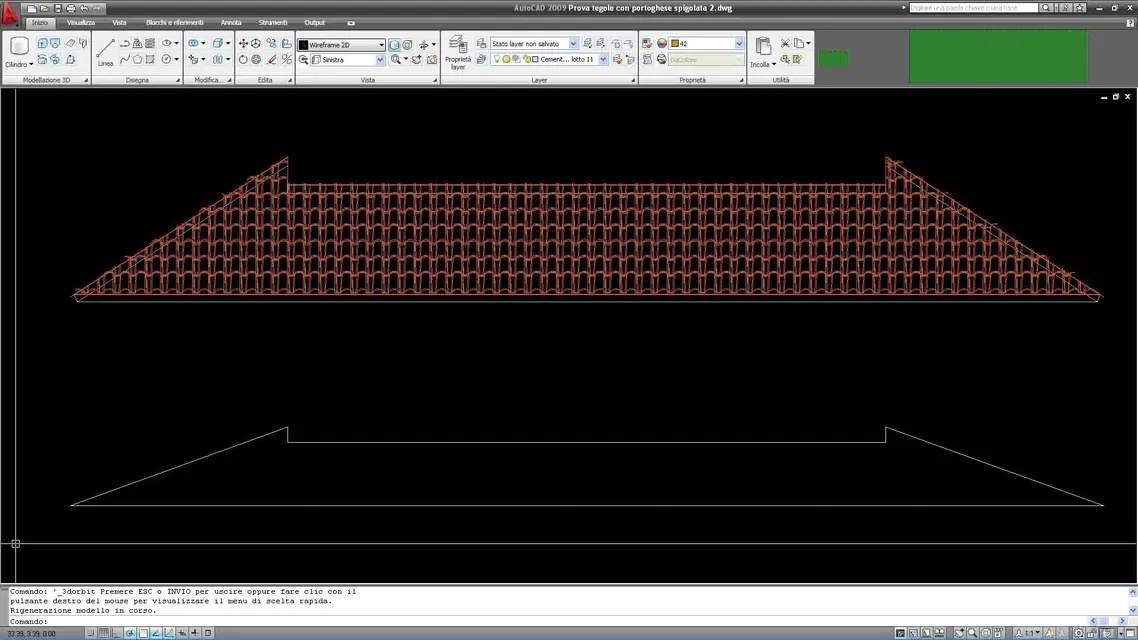Switch to the Visualizza ribbon tab

coord(81,22)
